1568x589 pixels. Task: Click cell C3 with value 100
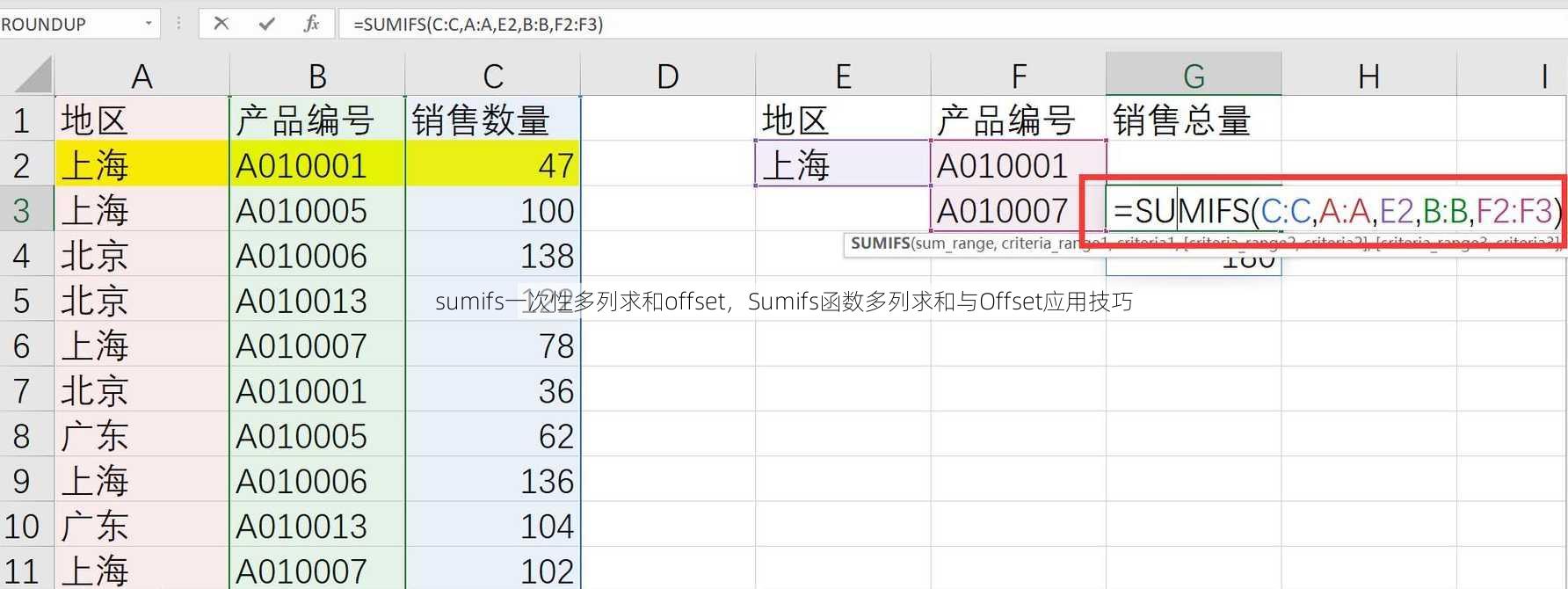(x=493, y=210)
